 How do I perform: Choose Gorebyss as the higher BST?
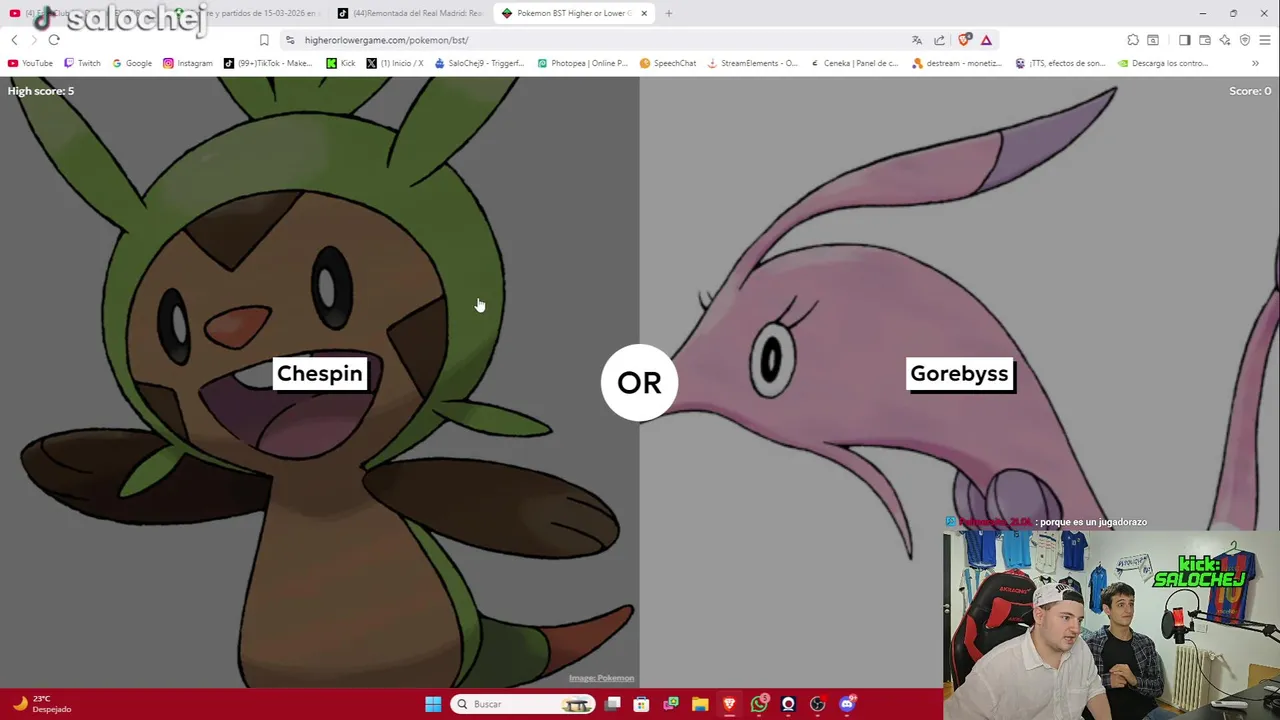tap(959, 374)
